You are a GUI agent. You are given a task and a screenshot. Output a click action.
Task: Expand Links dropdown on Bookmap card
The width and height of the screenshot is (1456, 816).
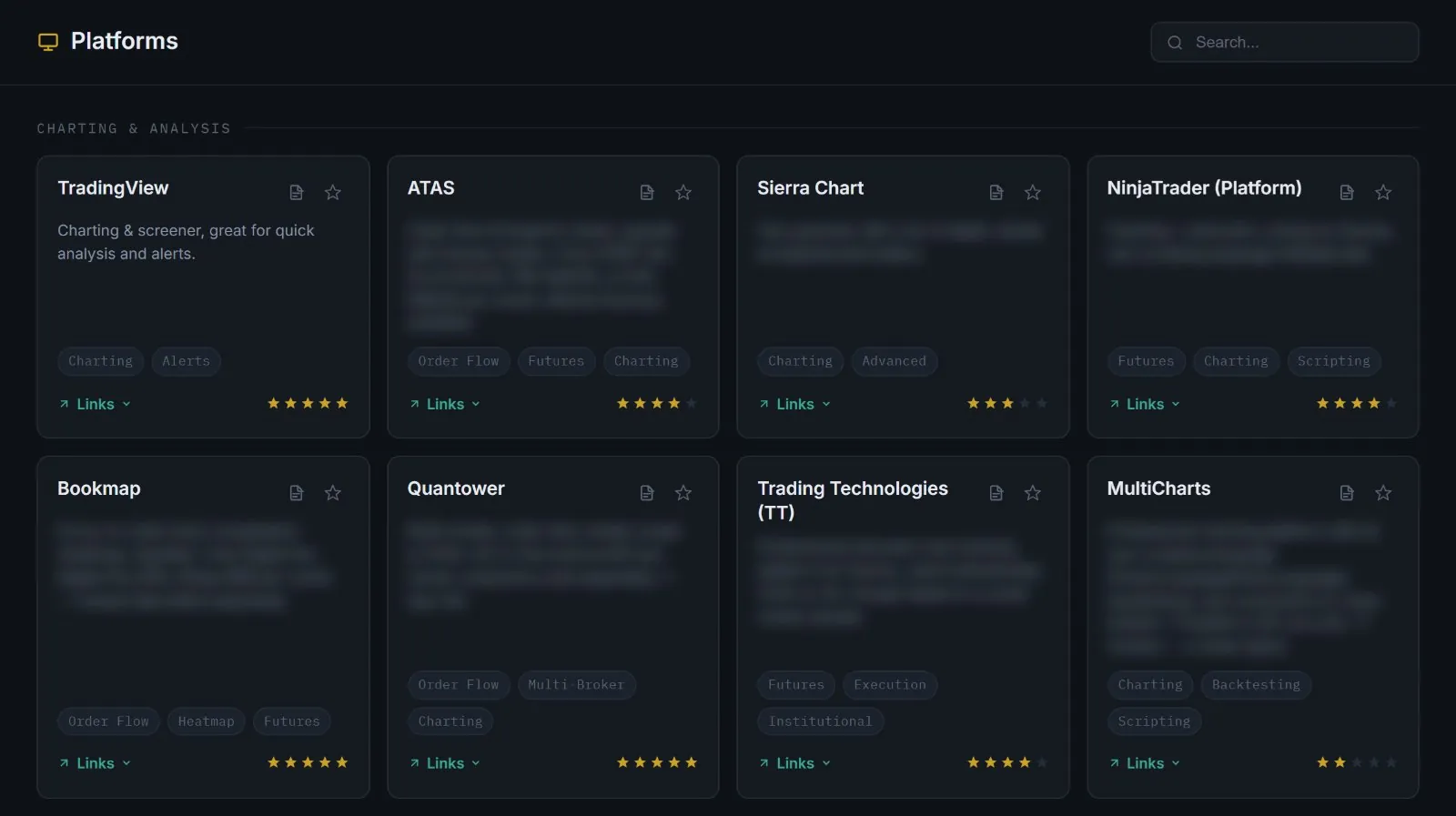pos(95,763)
